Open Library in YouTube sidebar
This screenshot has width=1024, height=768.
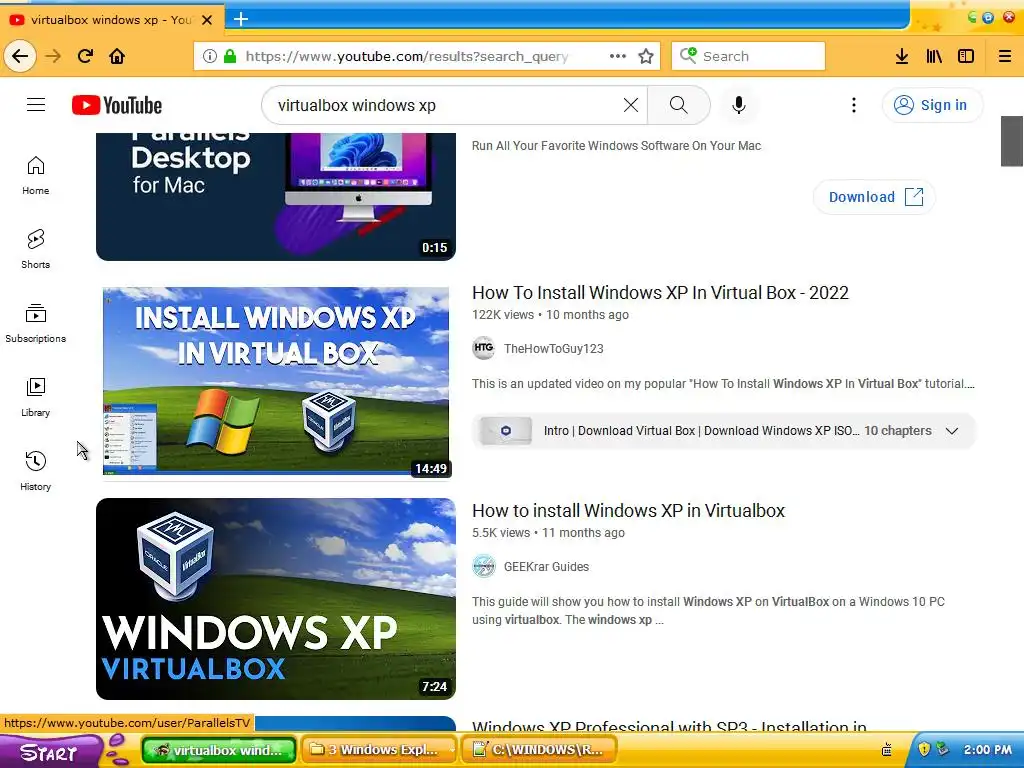[x=35, y=397]
